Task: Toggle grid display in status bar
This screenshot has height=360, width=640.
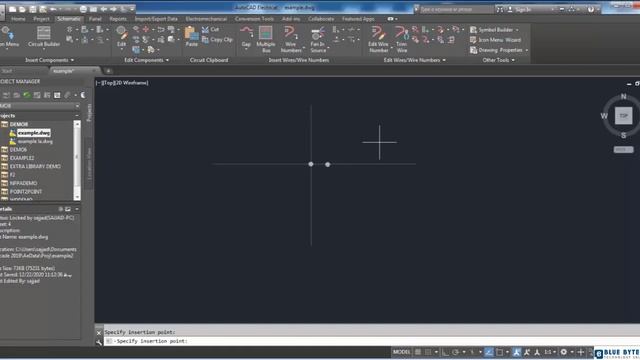Action: click(x=418, y=352)
